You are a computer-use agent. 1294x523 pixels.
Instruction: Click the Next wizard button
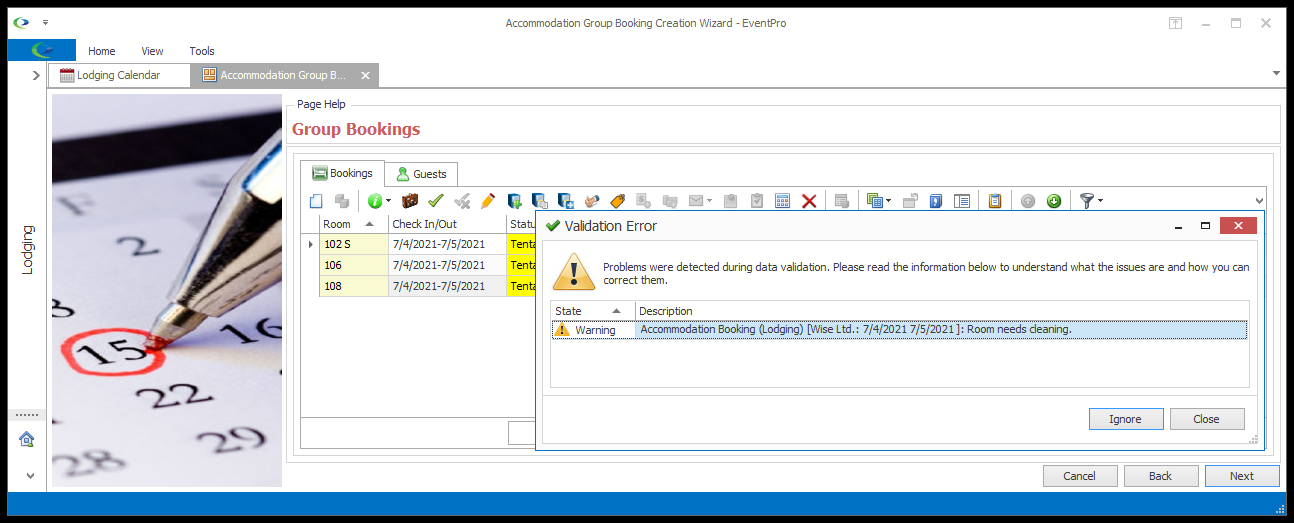pos(1242,476)
